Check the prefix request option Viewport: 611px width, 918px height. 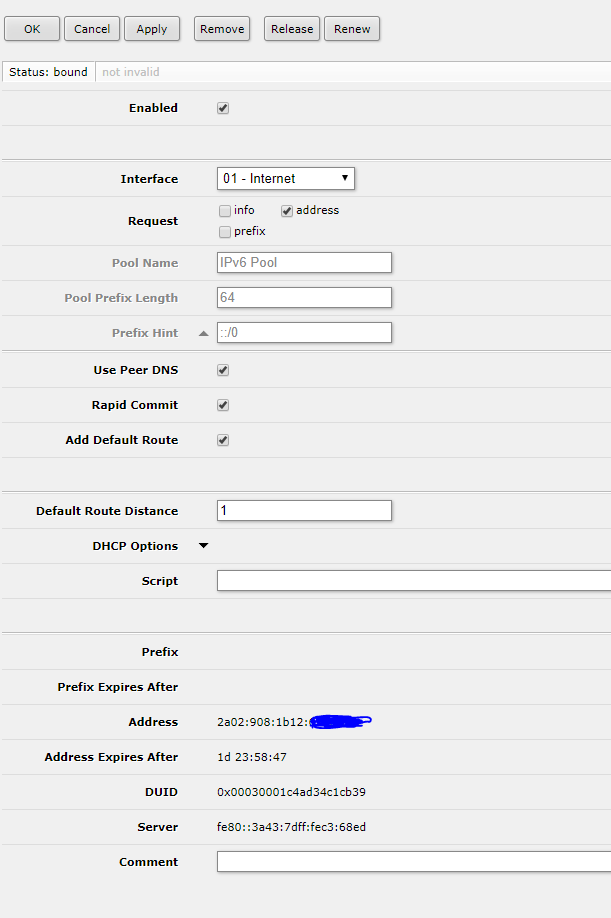pos(225,232)
